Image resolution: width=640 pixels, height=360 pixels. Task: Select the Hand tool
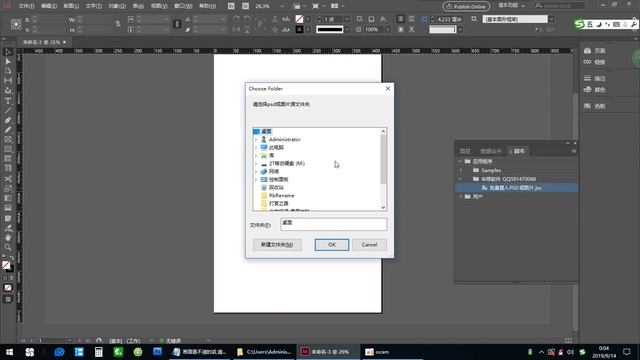point(8,238)
